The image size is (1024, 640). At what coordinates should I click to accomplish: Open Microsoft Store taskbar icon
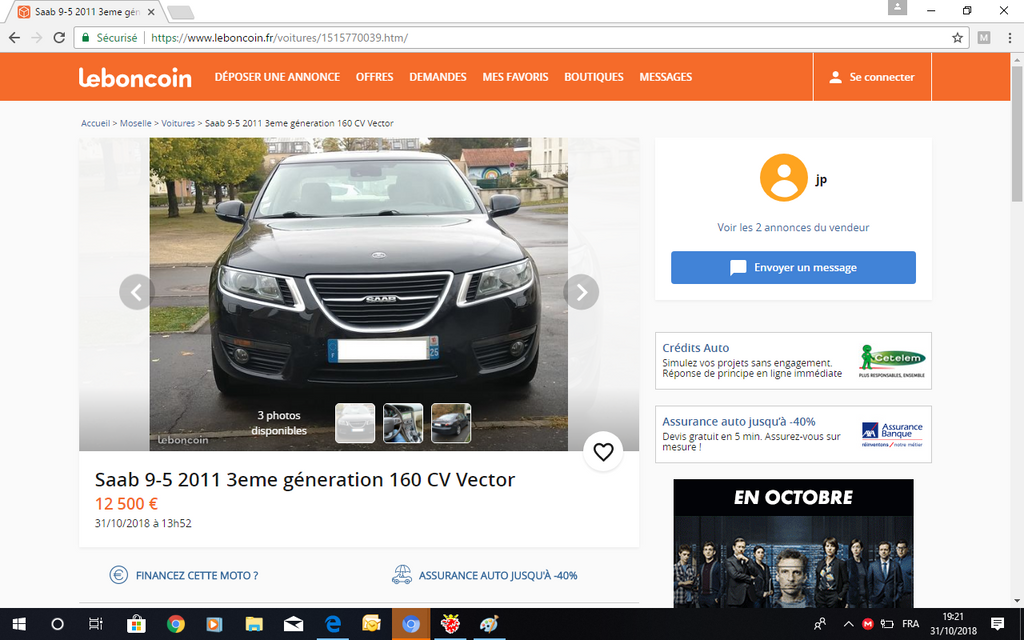[136, 624]
